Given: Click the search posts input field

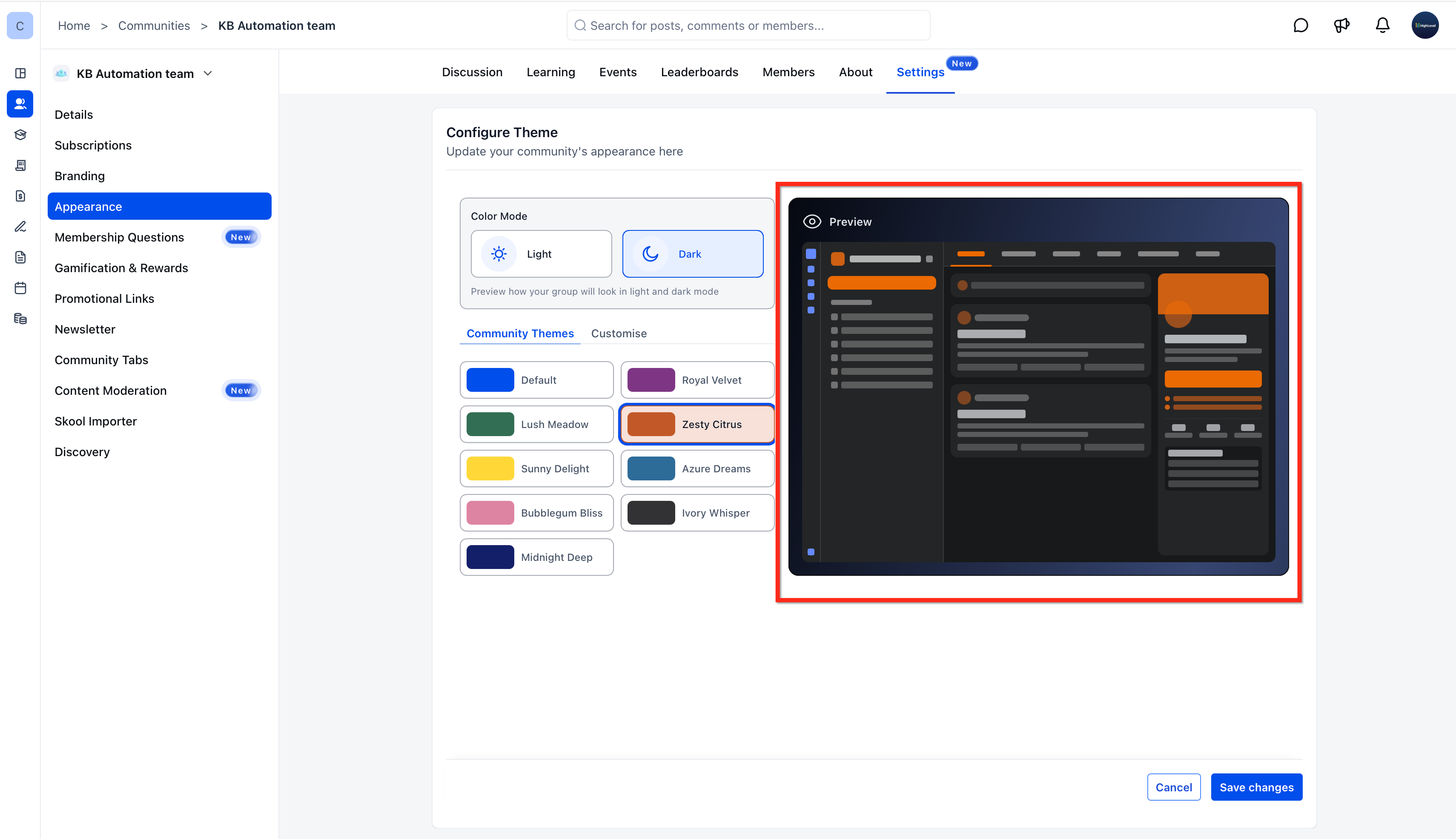Looking at the screenshot, I should point(748,26).
